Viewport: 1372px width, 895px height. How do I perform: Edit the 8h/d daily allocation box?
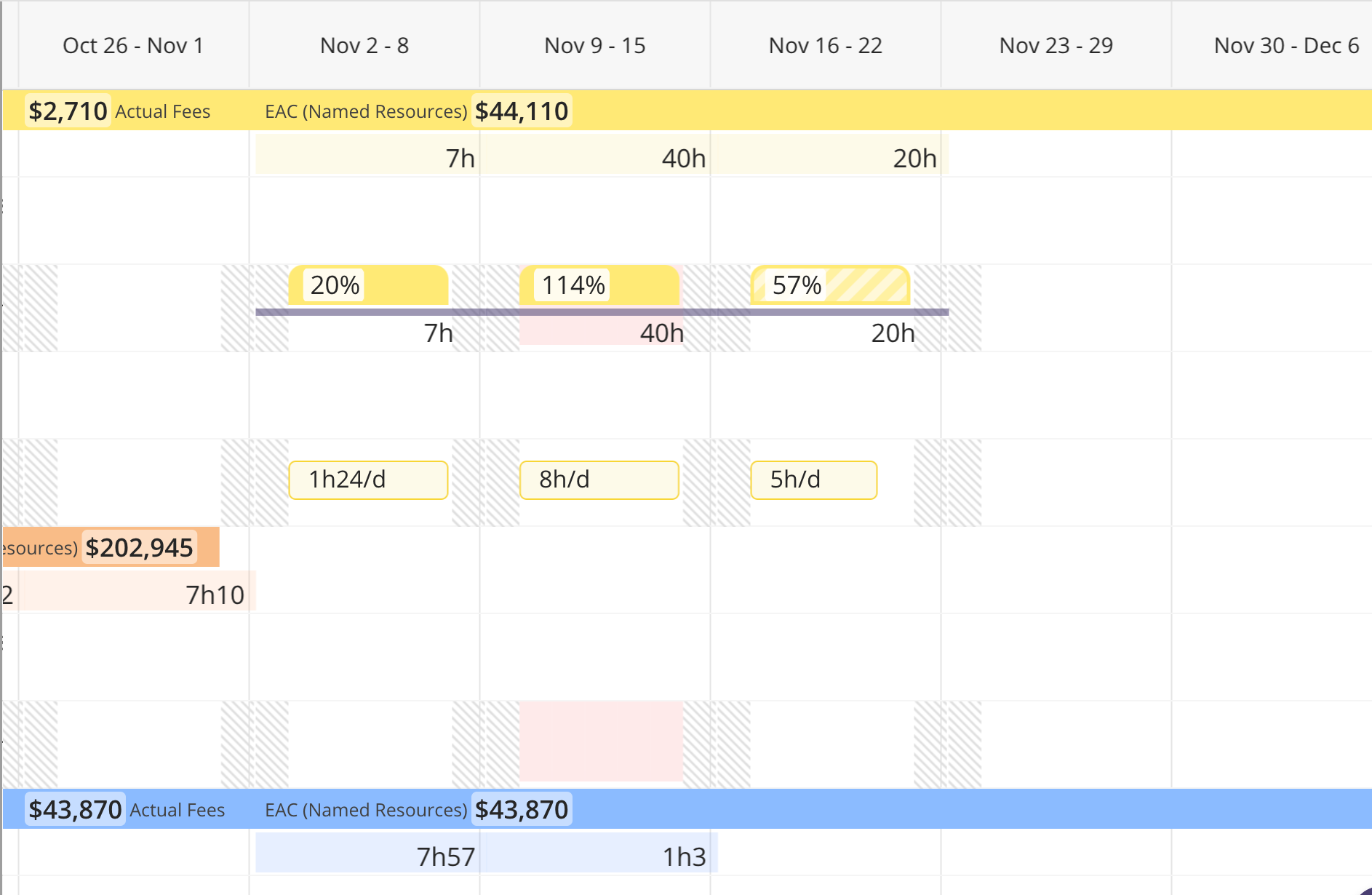click(599, 480)
